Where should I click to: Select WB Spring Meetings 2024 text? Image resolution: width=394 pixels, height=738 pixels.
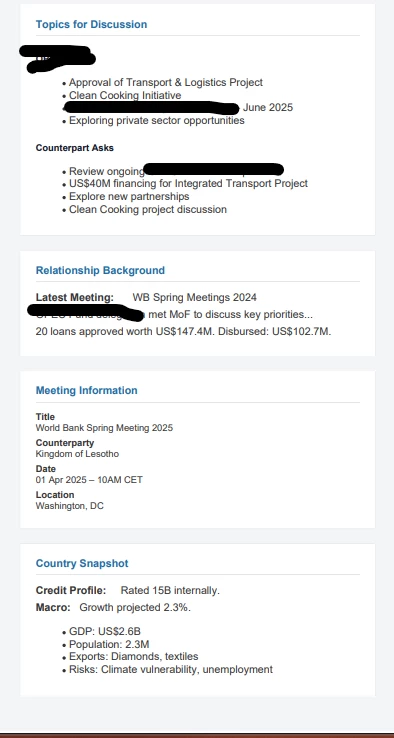point(195,297)
